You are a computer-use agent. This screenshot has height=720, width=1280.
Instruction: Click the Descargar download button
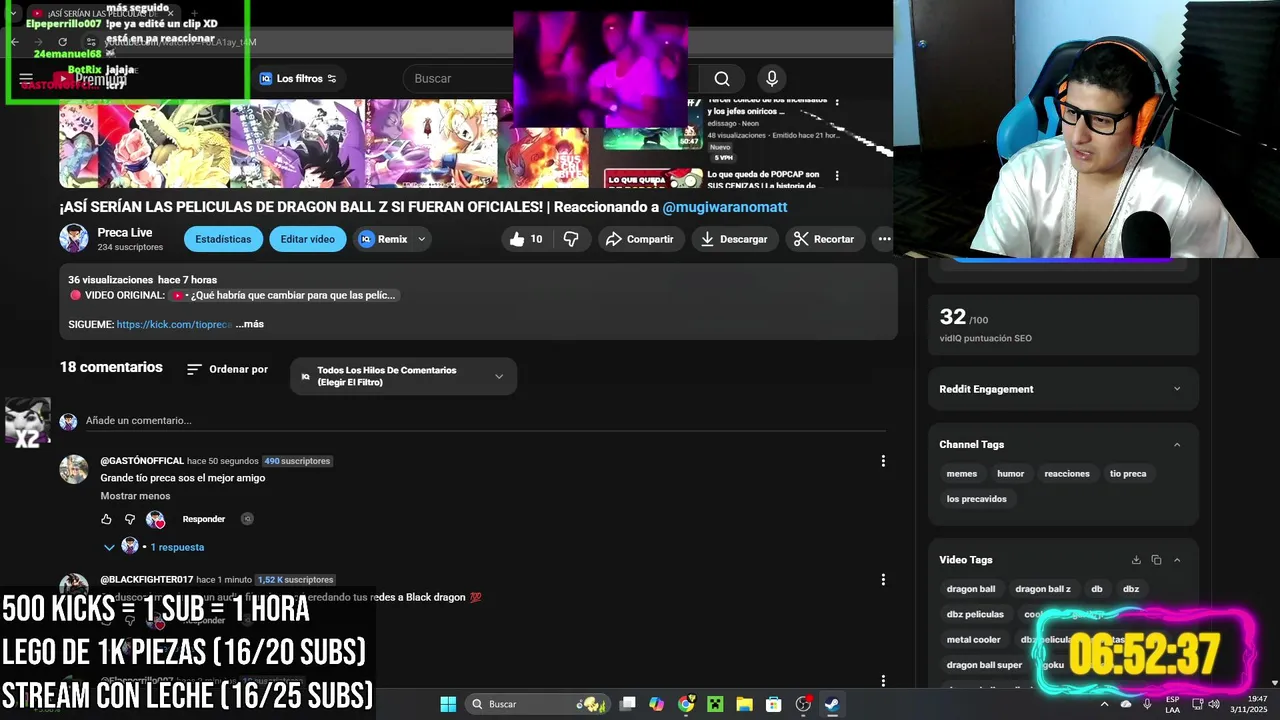point(734,239)
